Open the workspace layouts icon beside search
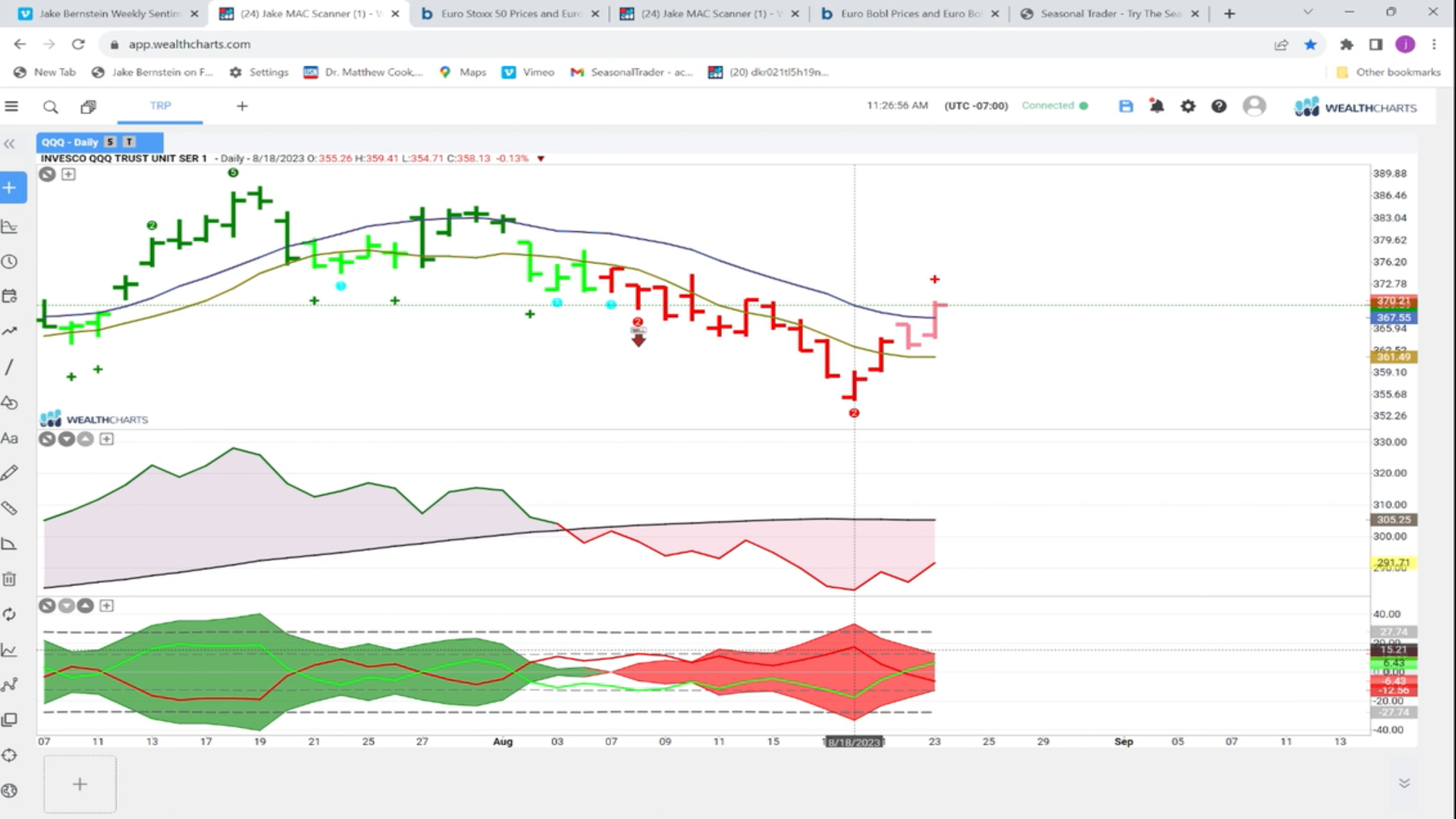Image resolution: width=1456 pixels, height=819 pixels. click(x=88, y=107)
